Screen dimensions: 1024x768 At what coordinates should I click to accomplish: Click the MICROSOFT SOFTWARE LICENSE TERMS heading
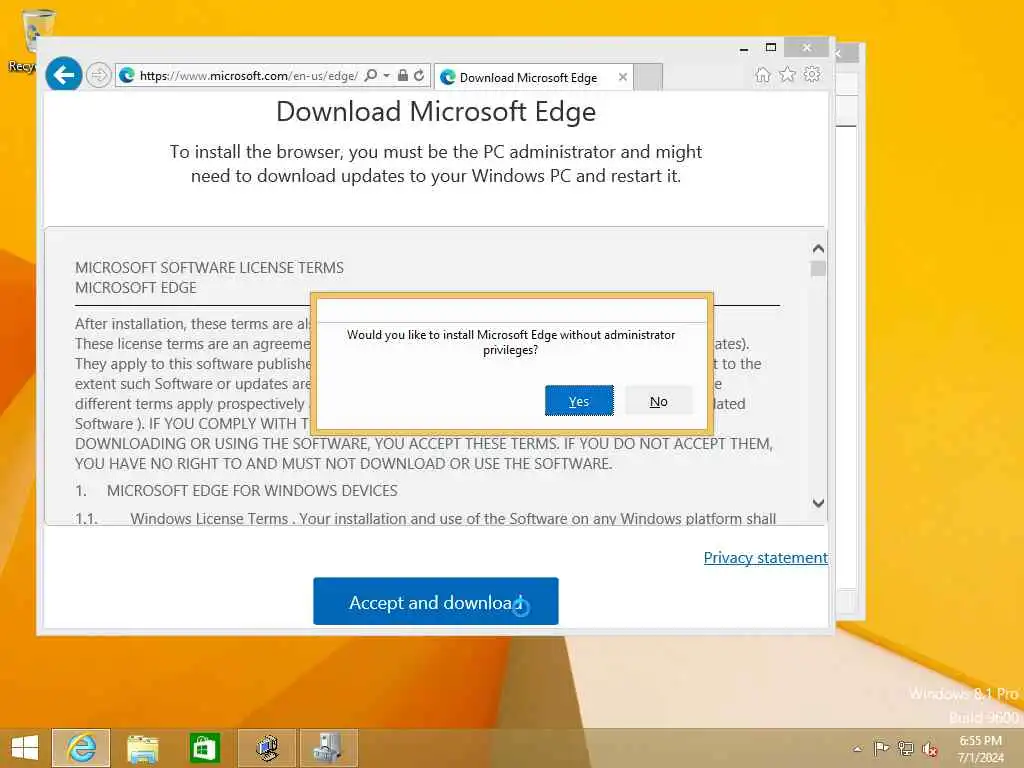[209, 268]
